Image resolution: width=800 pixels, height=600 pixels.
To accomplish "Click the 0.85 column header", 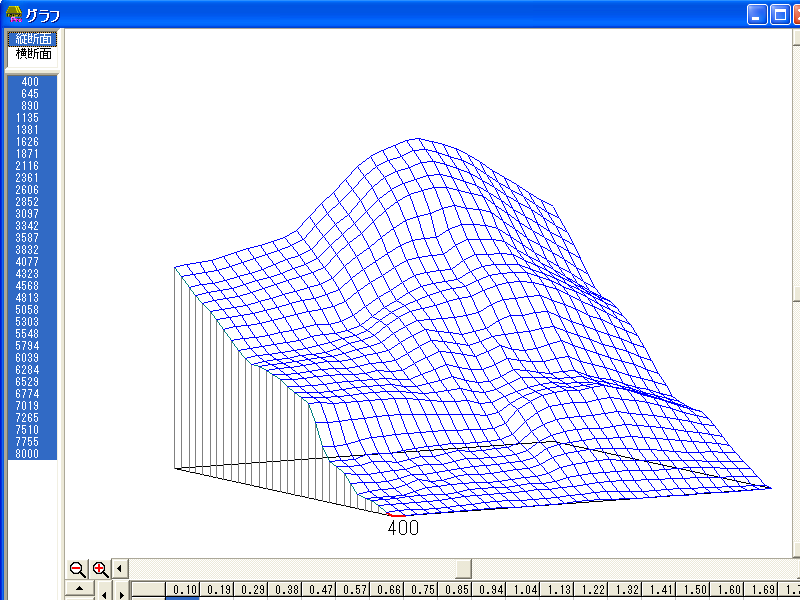I will click(x=455, y=590).
